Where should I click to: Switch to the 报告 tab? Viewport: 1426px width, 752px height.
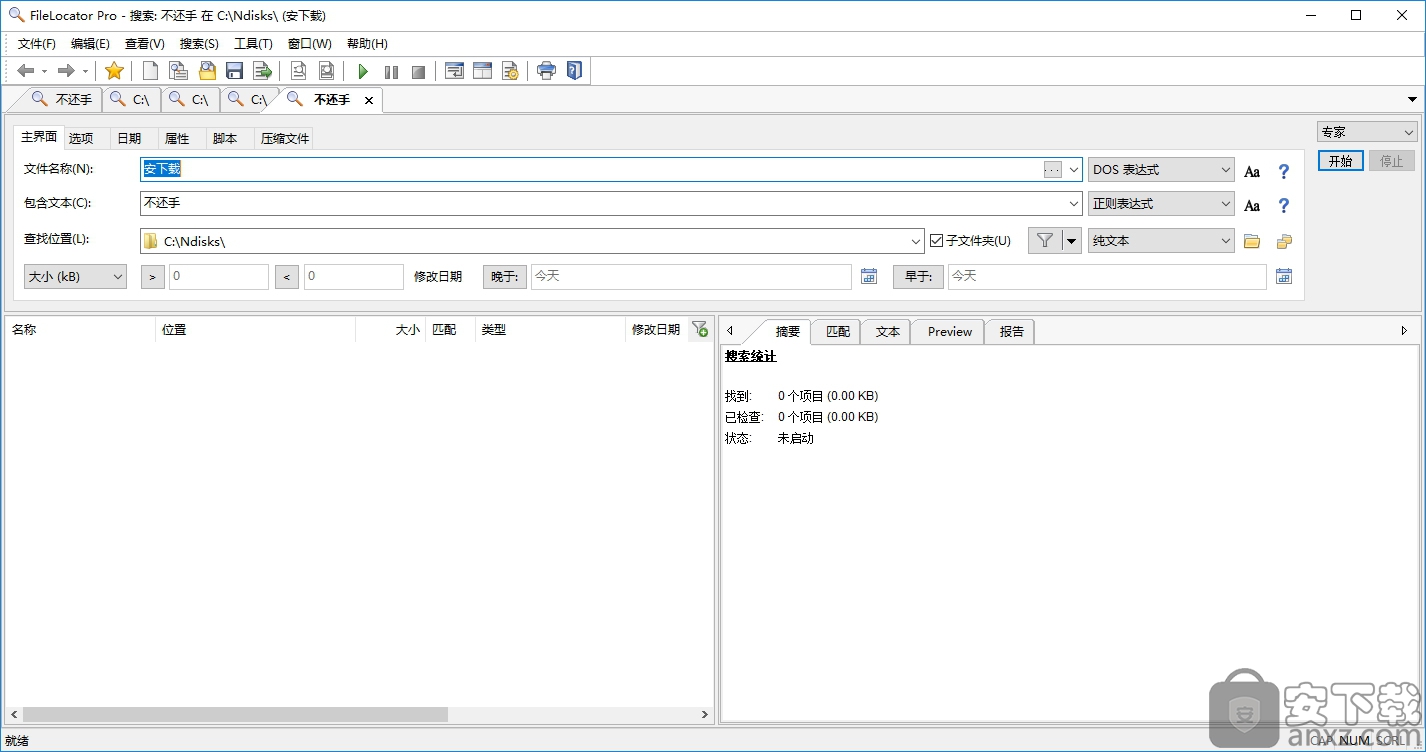tap(1012, 332)
